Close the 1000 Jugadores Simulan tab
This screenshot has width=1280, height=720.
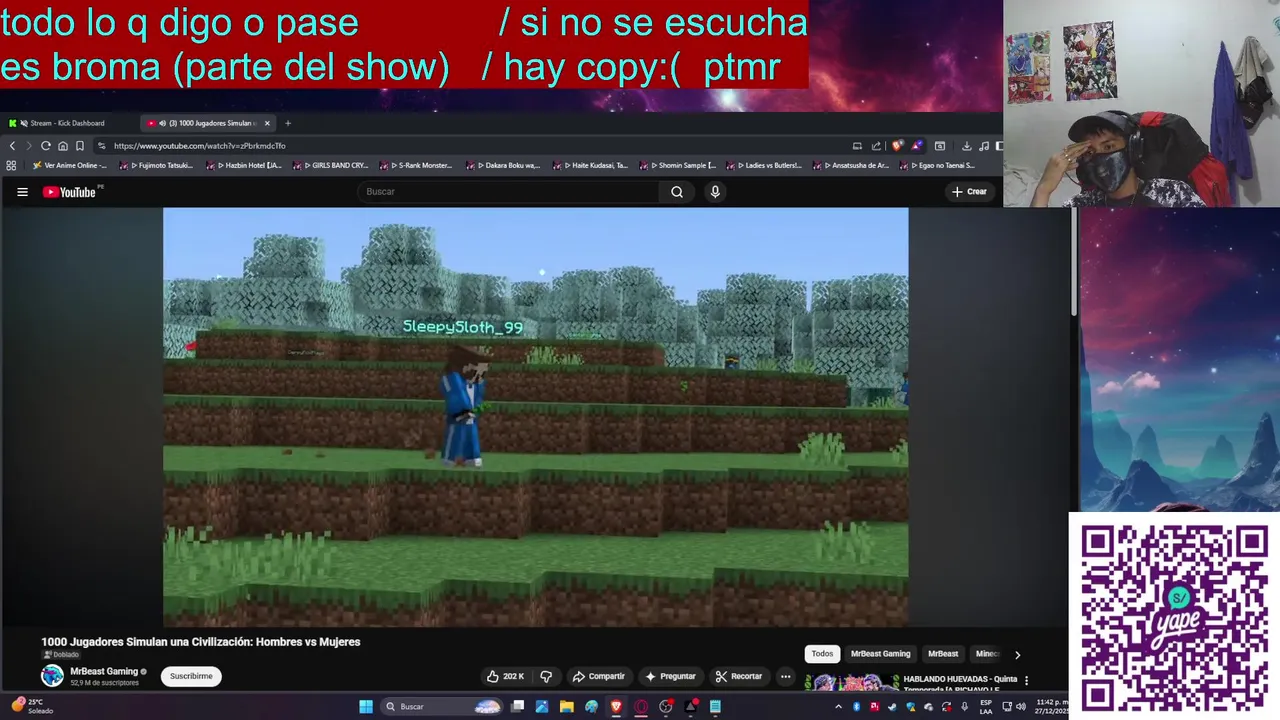click(x=267, y=123)
